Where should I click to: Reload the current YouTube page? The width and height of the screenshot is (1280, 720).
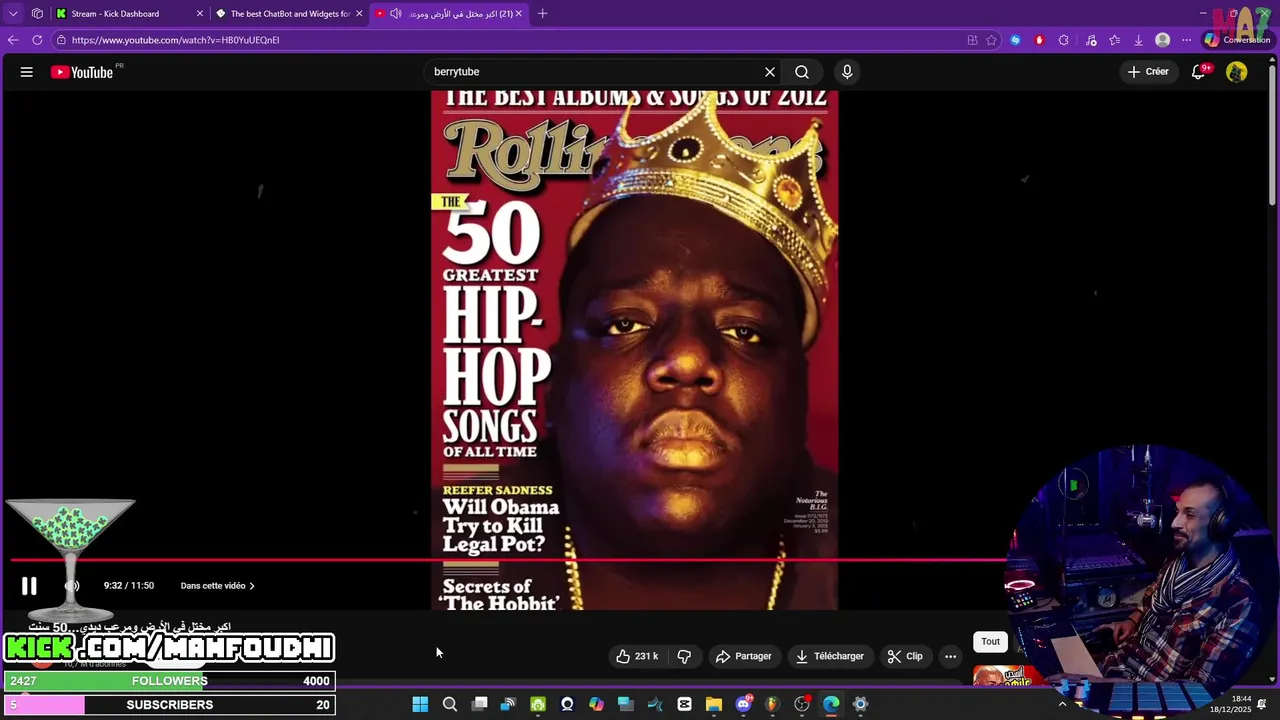(x=37, y=40)
